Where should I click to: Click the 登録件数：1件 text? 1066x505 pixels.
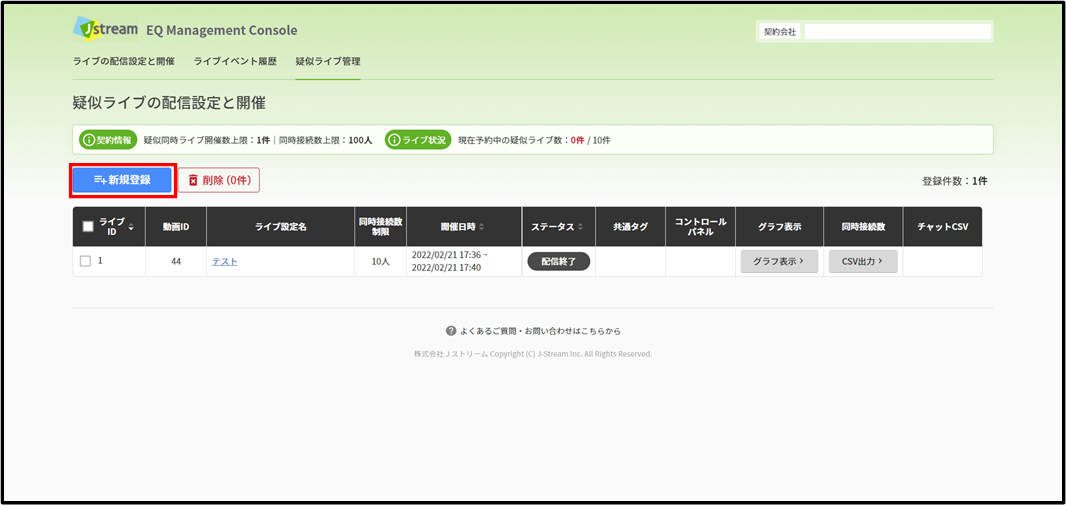point(955,181)
